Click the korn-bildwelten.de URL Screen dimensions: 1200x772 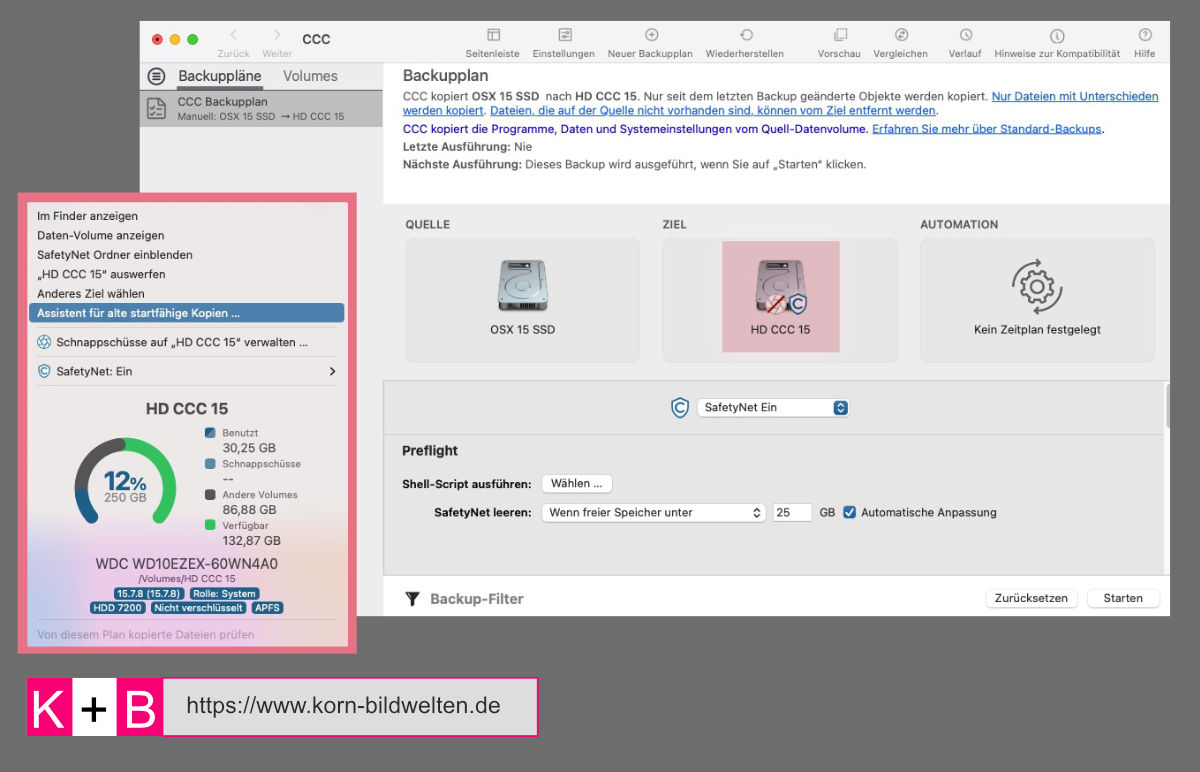343,706
